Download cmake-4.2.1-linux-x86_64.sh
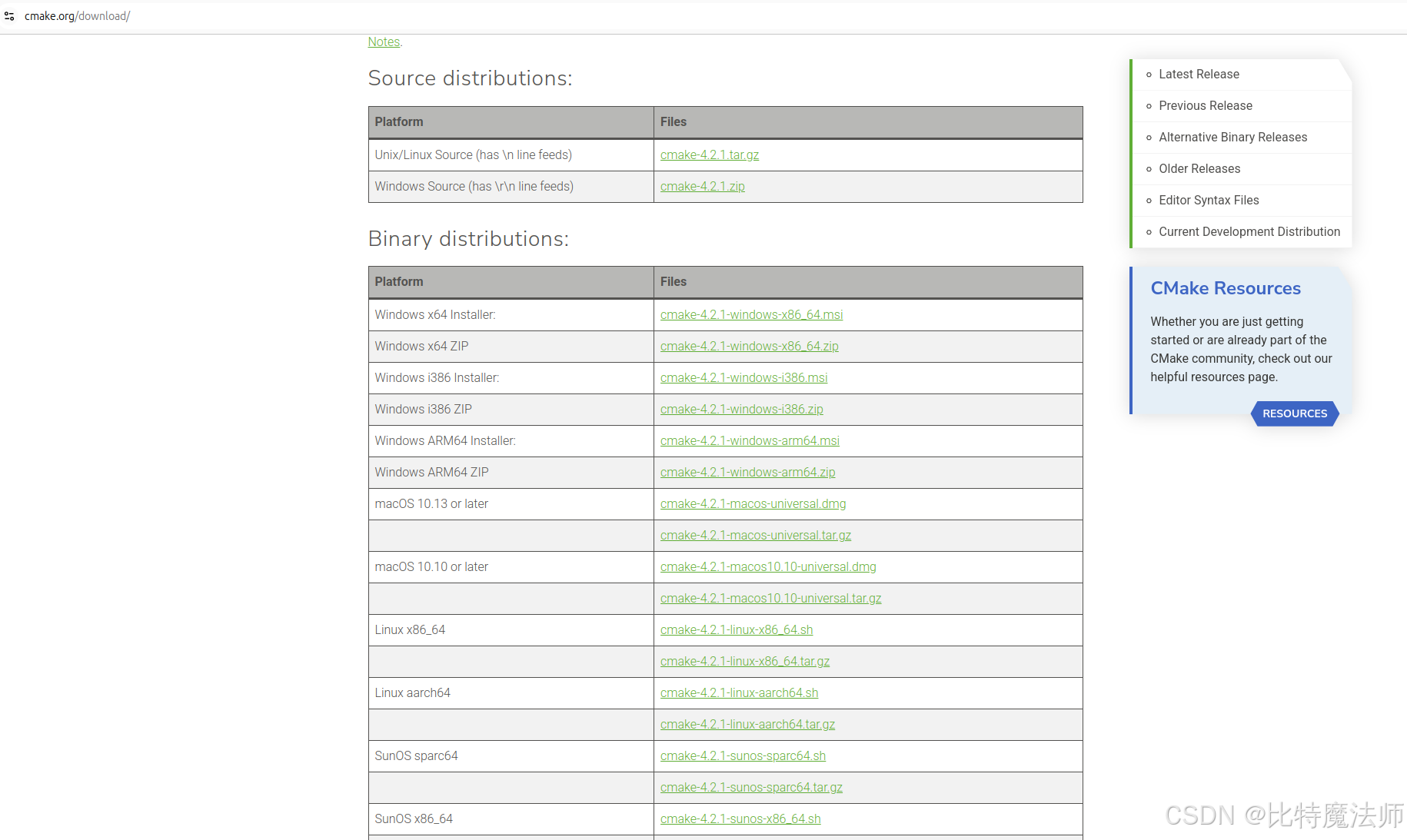Viewport: 1407px width, 840px height. coord(737,630)
